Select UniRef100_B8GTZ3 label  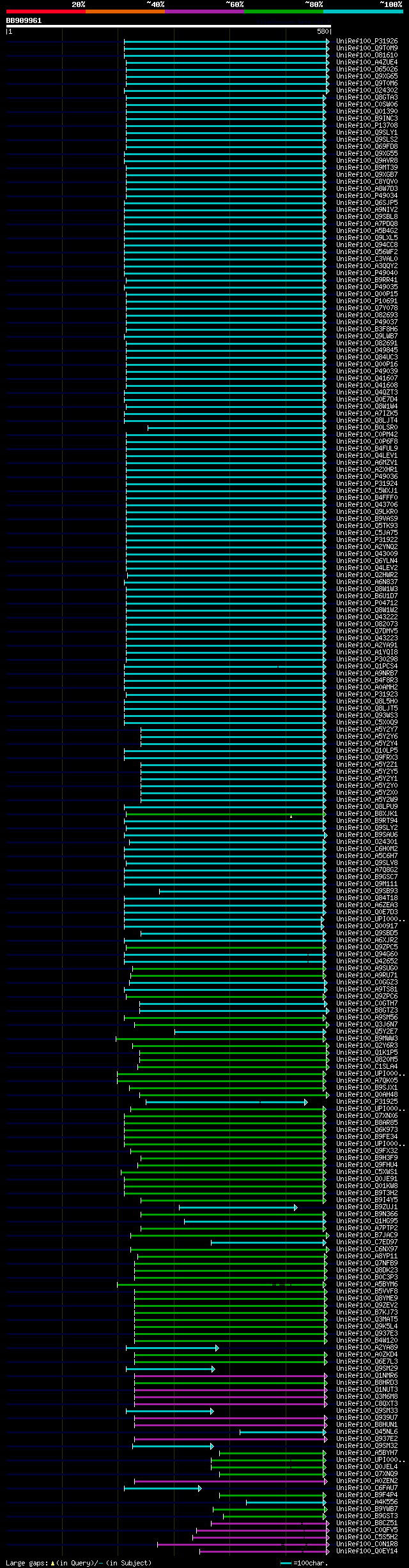point(367,1011)
